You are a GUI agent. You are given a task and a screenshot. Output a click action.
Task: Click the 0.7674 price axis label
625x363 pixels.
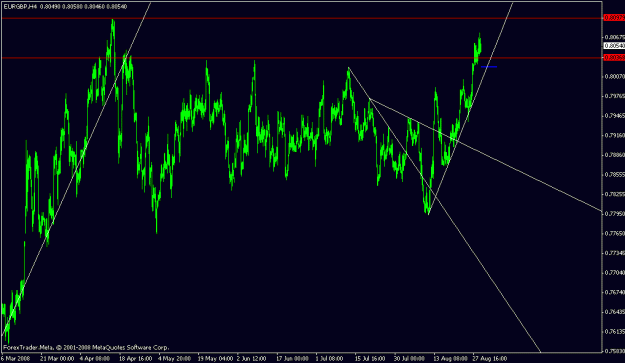pos(614,292)
